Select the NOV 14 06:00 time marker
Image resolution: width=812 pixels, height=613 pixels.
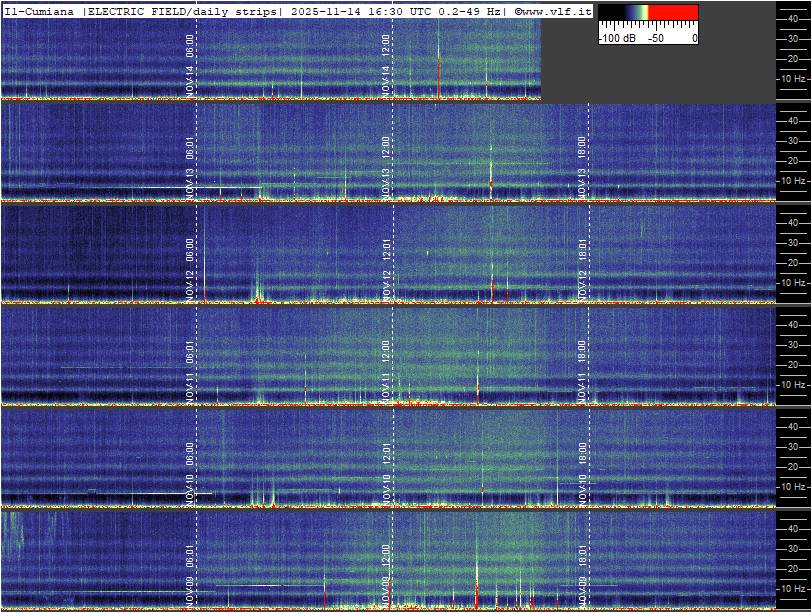point(190,66)
